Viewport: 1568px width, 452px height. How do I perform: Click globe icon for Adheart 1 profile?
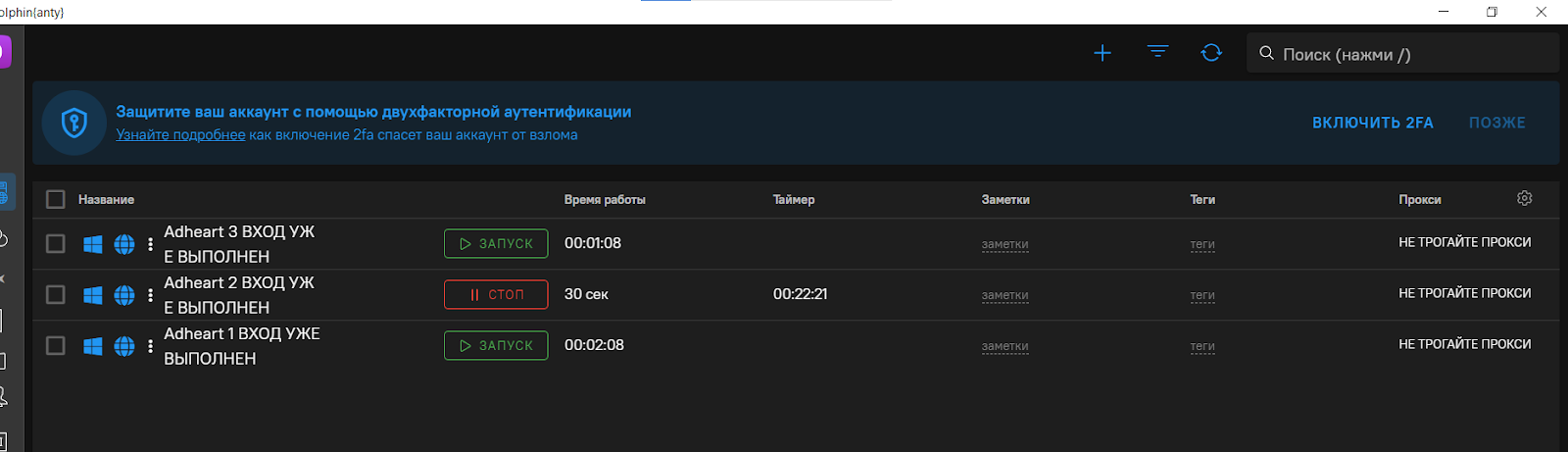[x=124, y=346]
